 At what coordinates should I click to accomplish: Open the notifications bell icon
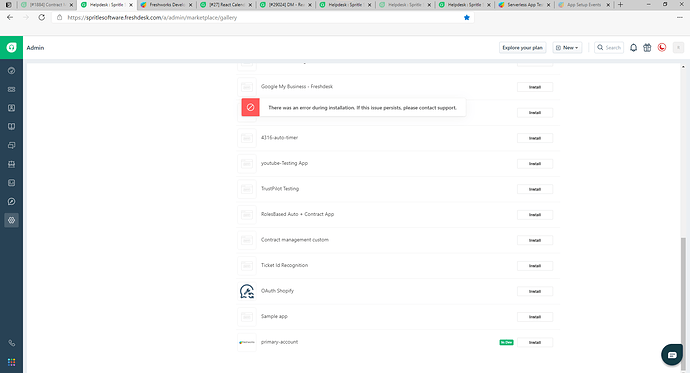633,48
